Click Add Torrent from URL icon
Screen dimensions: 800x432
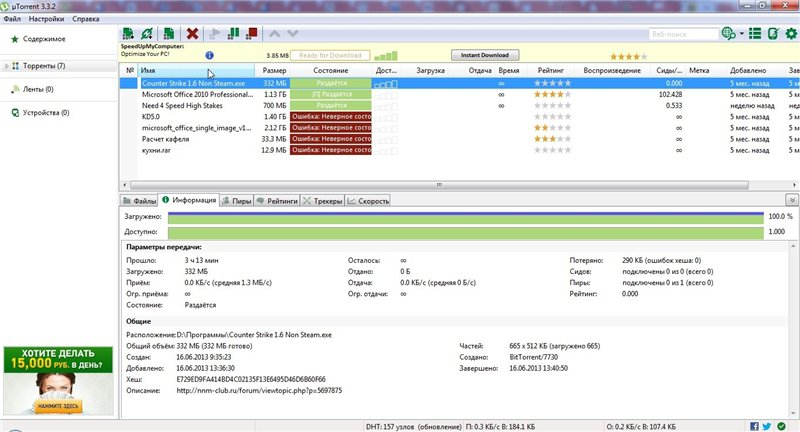point(148,34)
